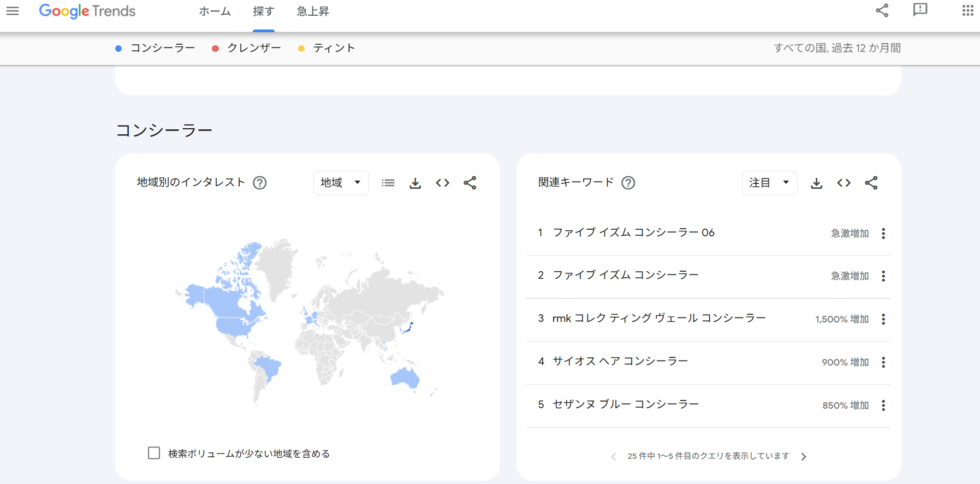Click the コンシーラー section heading
The width and height of the screenshot is (980, 484).
pyautogui.click(x=164, y=130)
